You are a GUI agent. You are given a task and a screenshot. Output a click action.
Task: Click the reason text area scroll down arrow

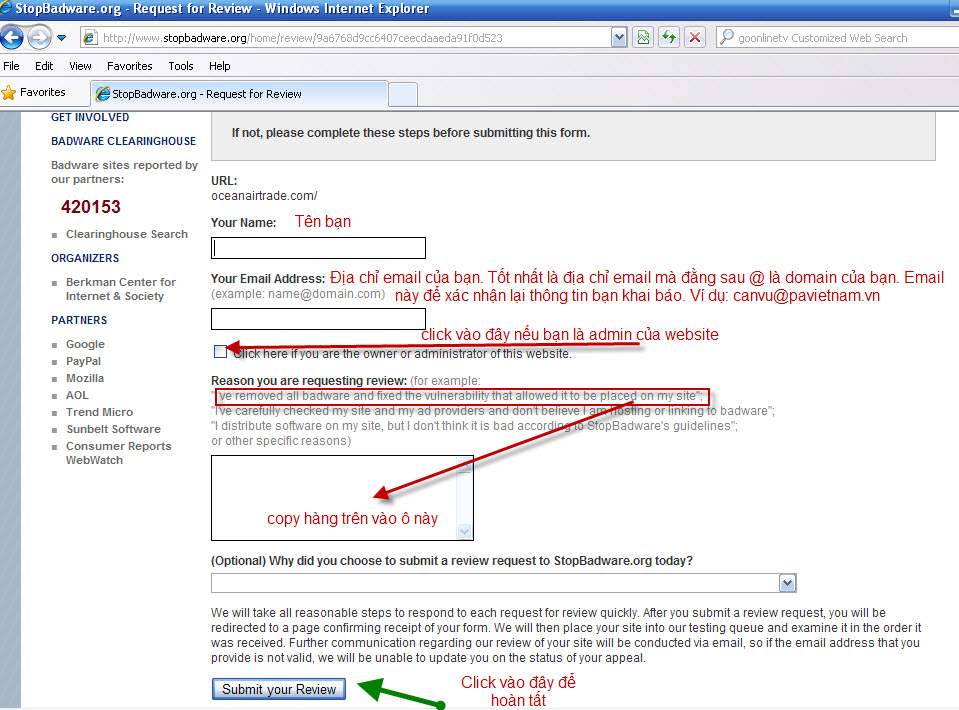465,531
